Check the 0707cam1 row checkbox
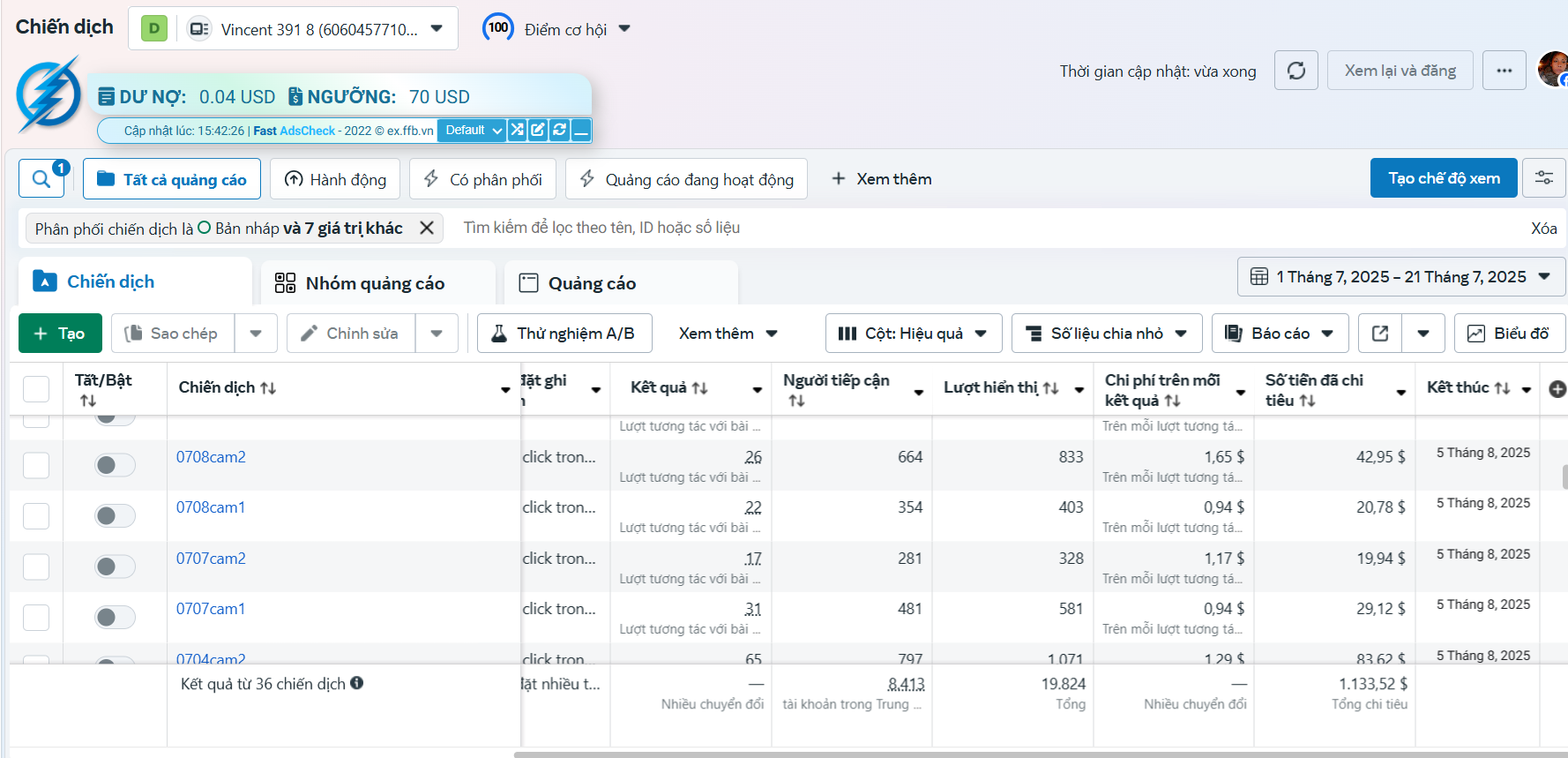 coord(36,617)
